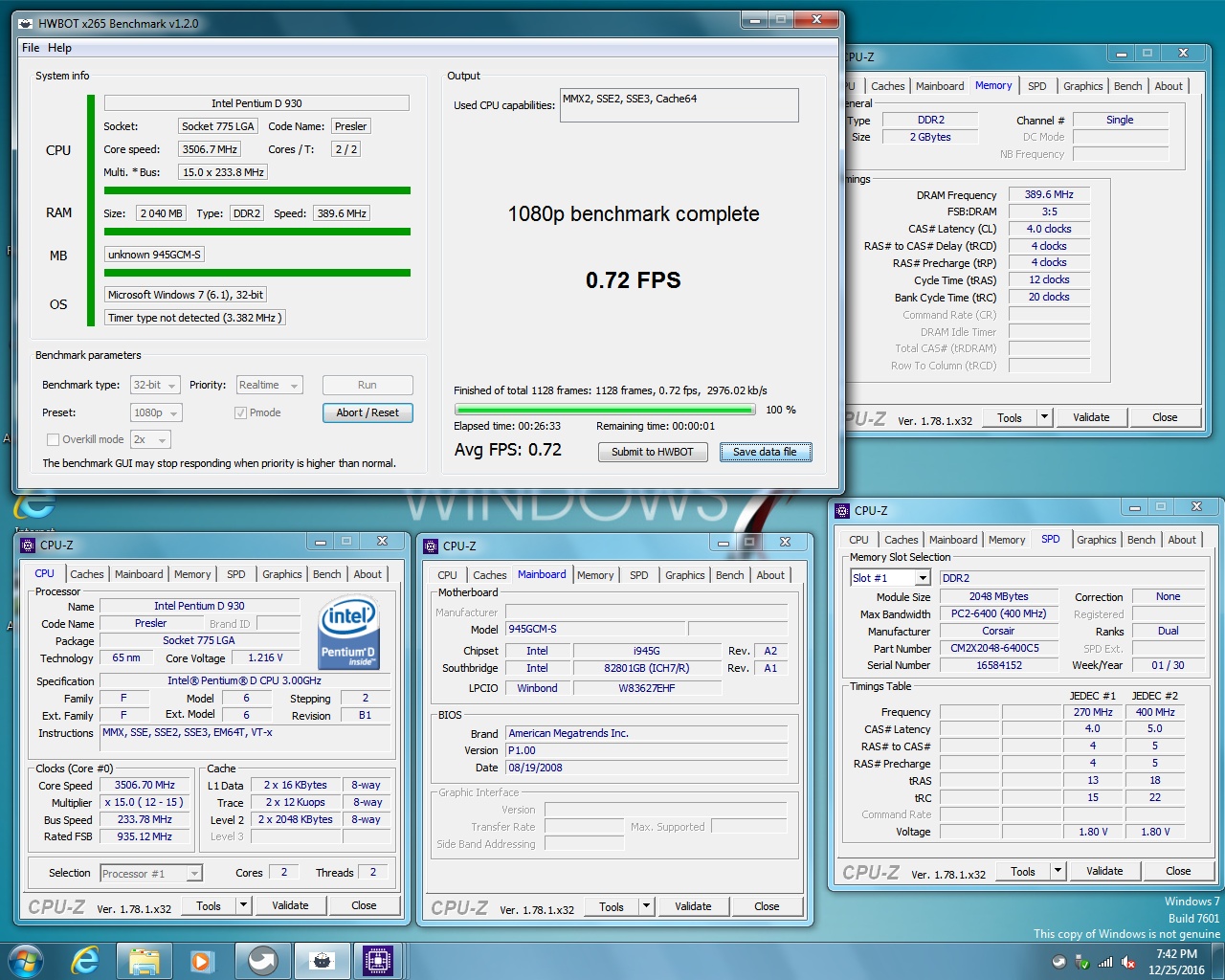Viewport: 1225px width, 980px height.
Task: Click the DRAM Frequency 389.6 MHz value
Action: 1049,194
